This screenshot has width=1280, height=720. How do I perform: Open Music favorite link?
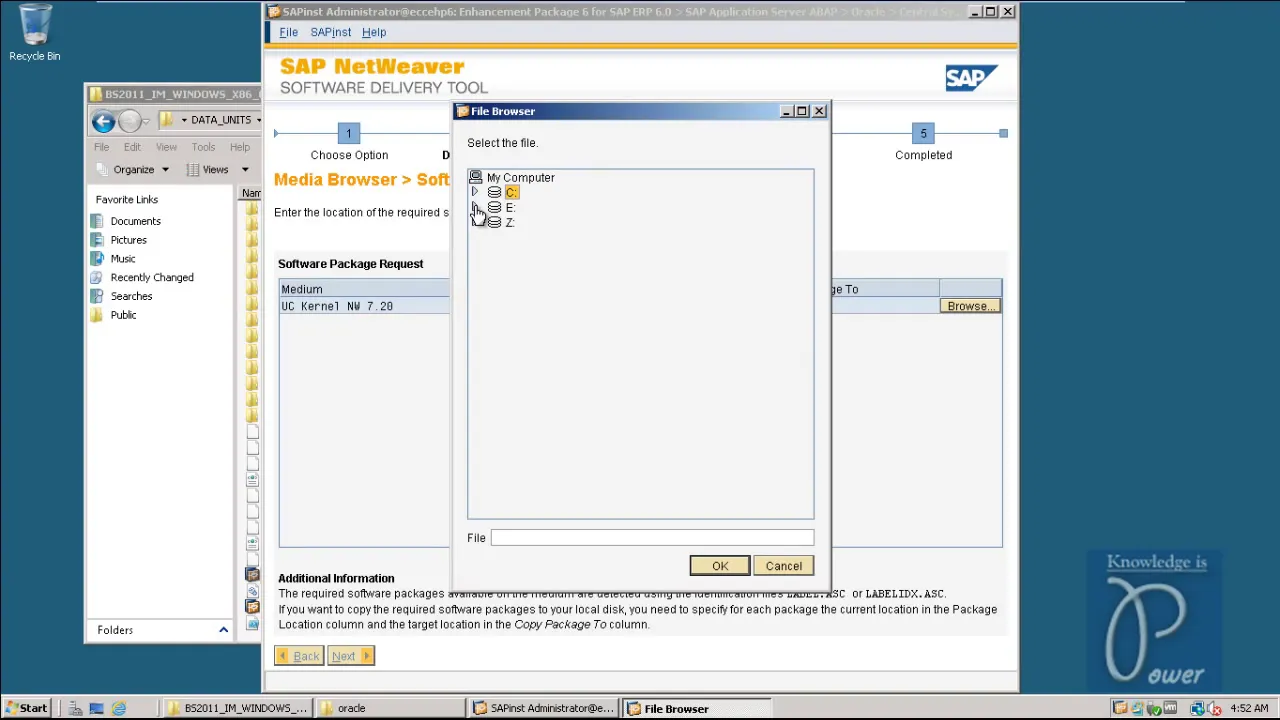tap(122, 259)
